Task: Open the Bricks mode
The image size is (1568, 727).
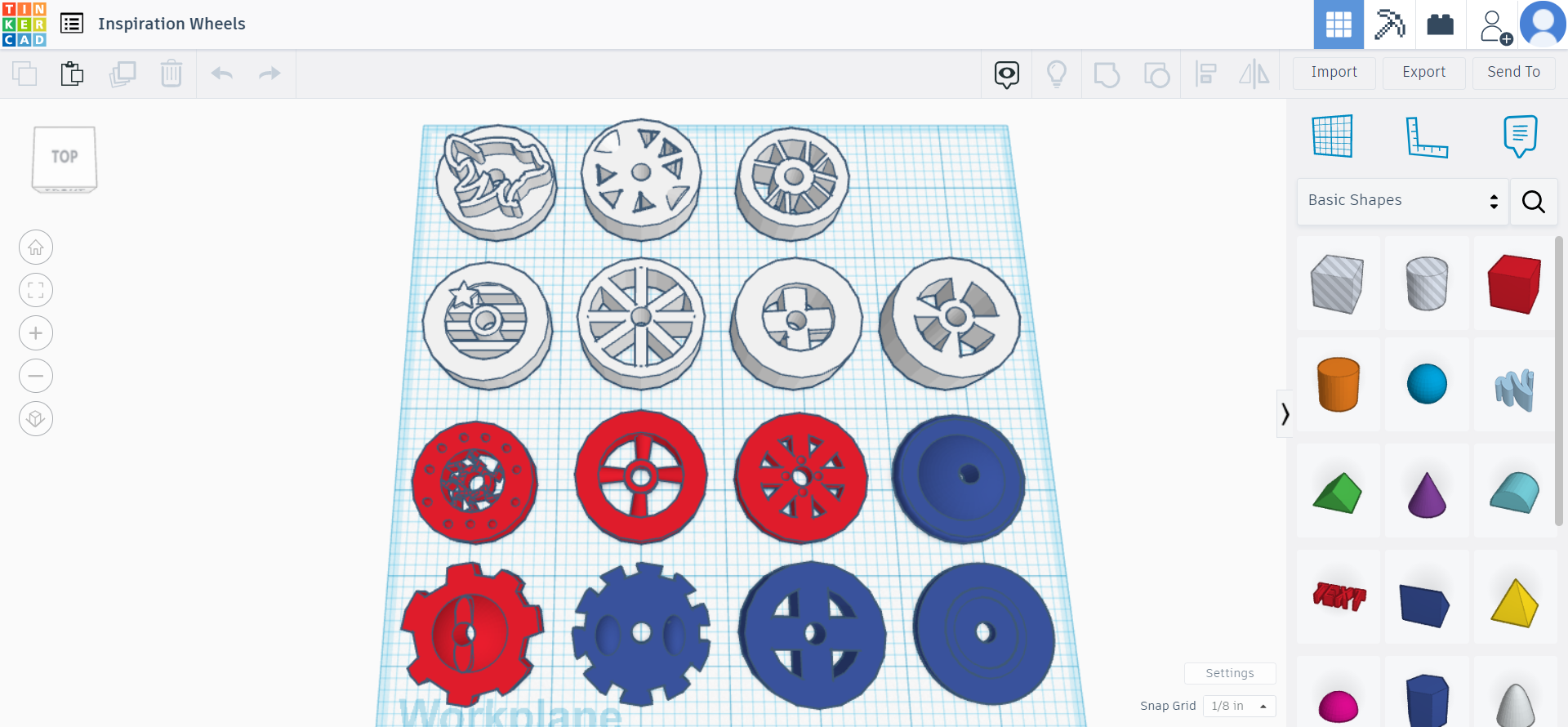Action: (1440, 25)
